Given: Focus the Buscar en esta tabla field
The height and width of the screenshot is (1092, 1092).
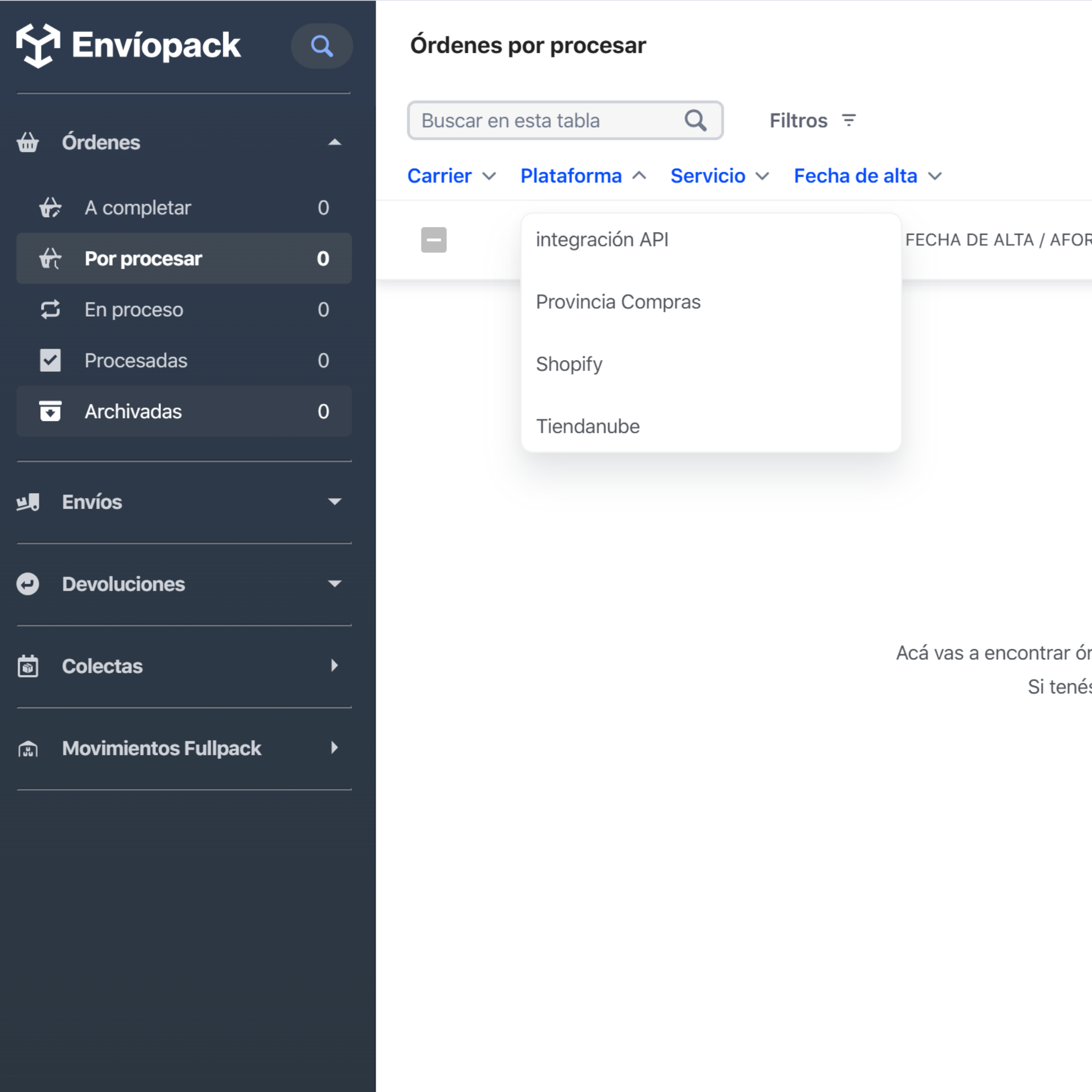Looking at the screenshot, I should pos(543,120).
